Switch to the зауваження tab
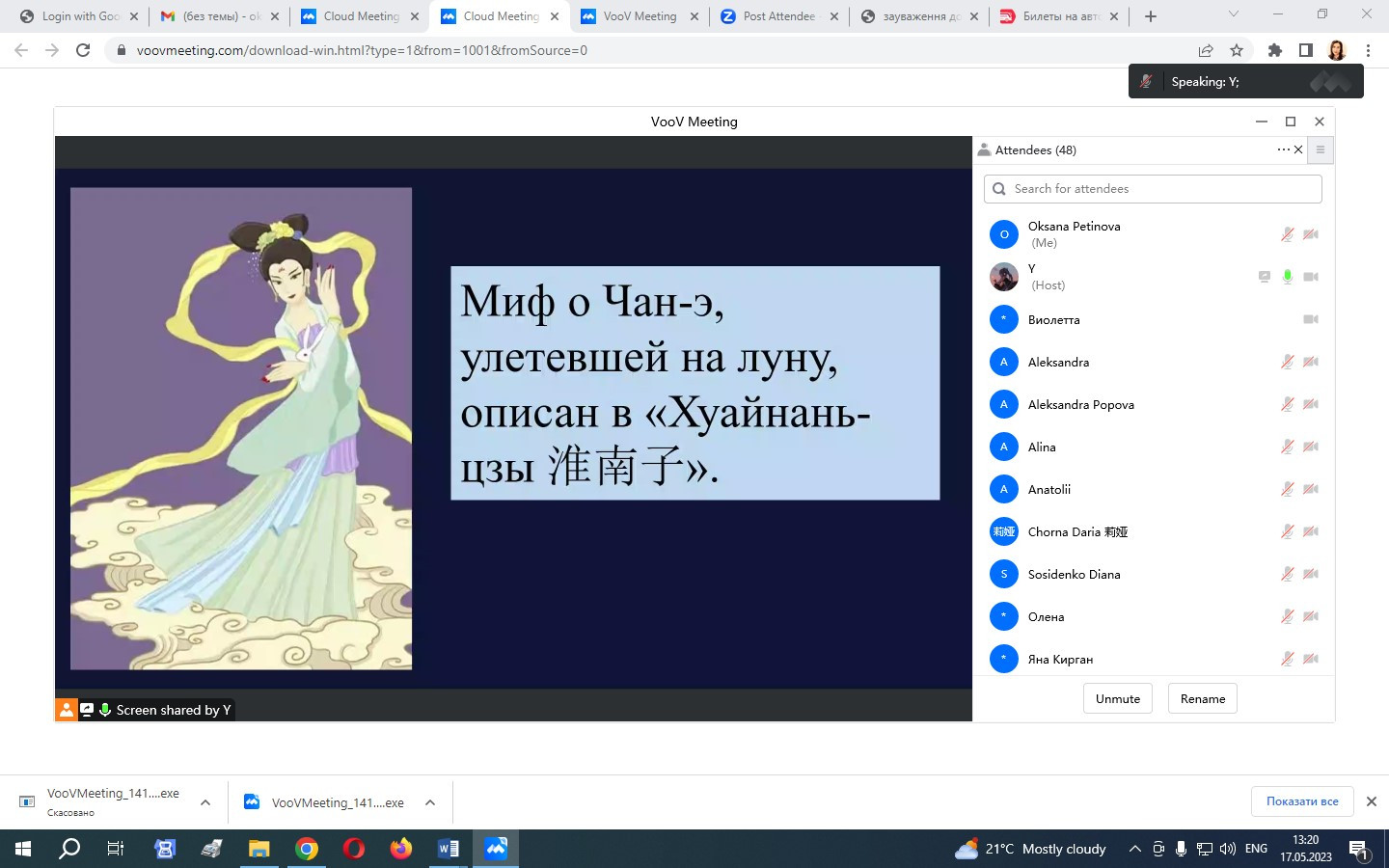The image size is (1389, 868). (x=919, y=16)
